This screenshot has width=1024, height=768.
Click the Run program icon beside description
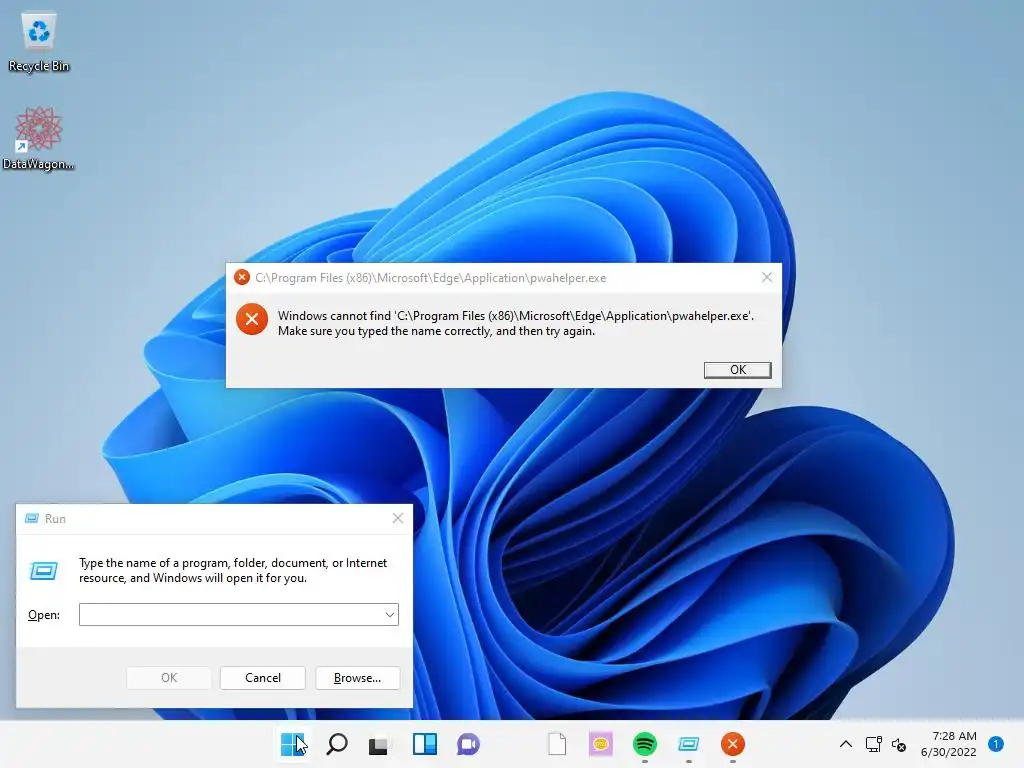(44, 571)
